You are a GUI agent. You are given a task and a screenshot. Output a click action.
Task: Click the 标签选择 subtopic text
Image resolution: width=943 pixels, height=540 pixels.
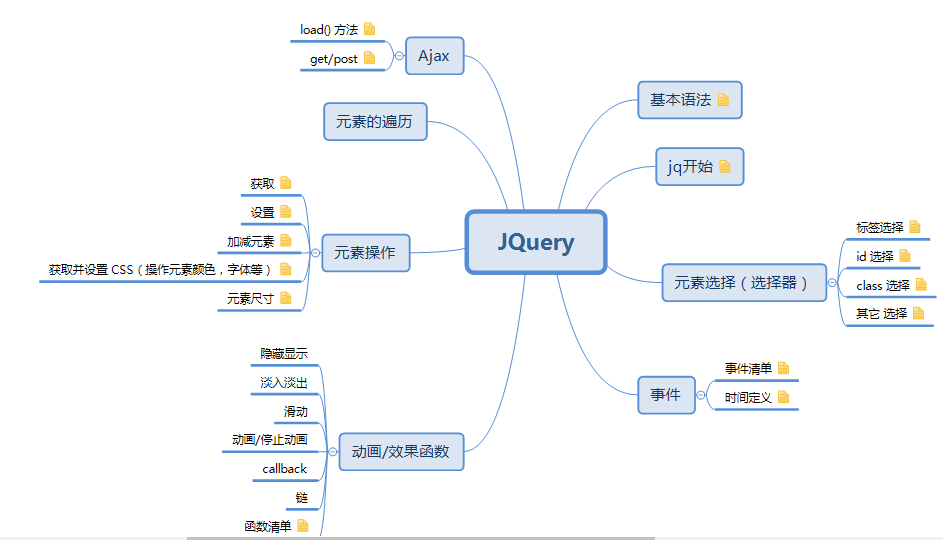(880, 227)
